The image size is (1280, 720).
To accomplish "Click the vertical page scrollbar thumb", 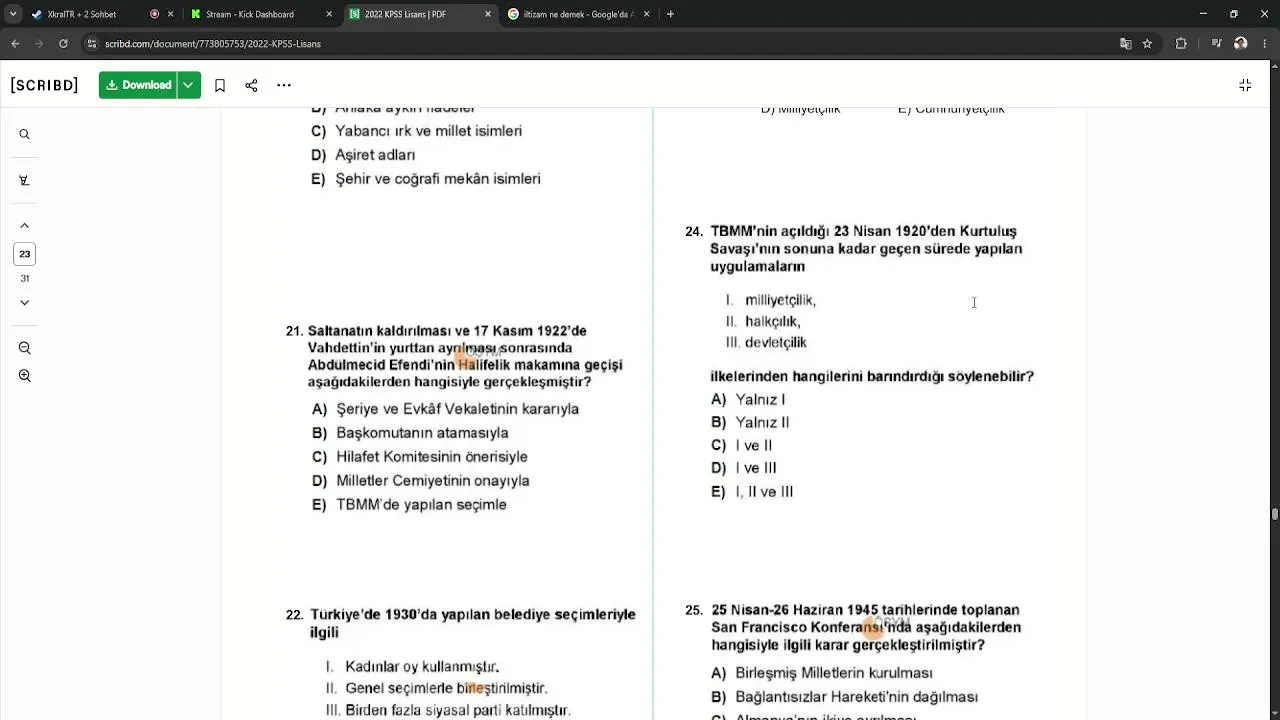I will tap(1274, 514).
